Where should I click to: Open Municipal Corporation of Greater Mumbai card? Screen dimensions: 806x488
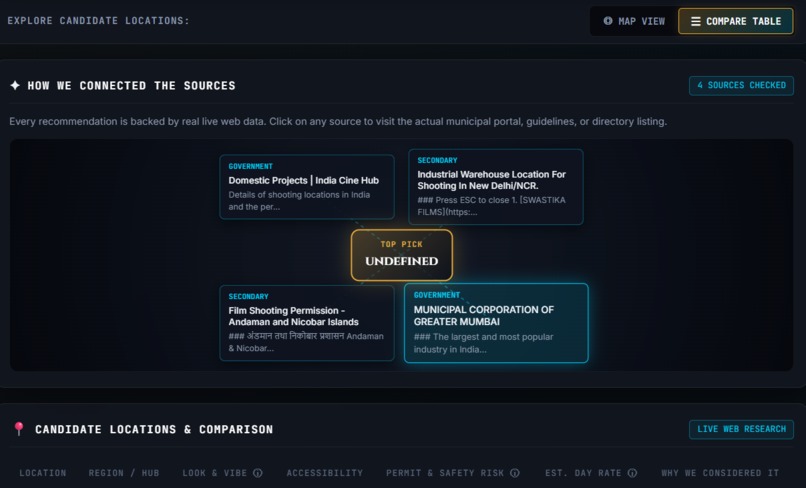tap(496, 323)
